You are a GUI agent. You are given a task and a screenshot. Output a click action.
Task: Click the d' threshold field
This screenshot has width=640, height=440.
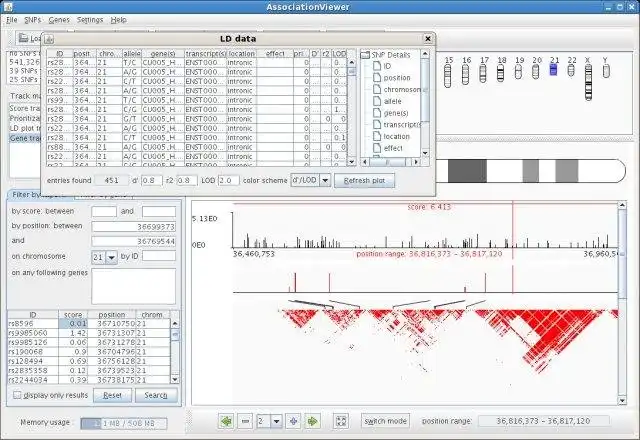pyautogui.click(x=152, y=180)
